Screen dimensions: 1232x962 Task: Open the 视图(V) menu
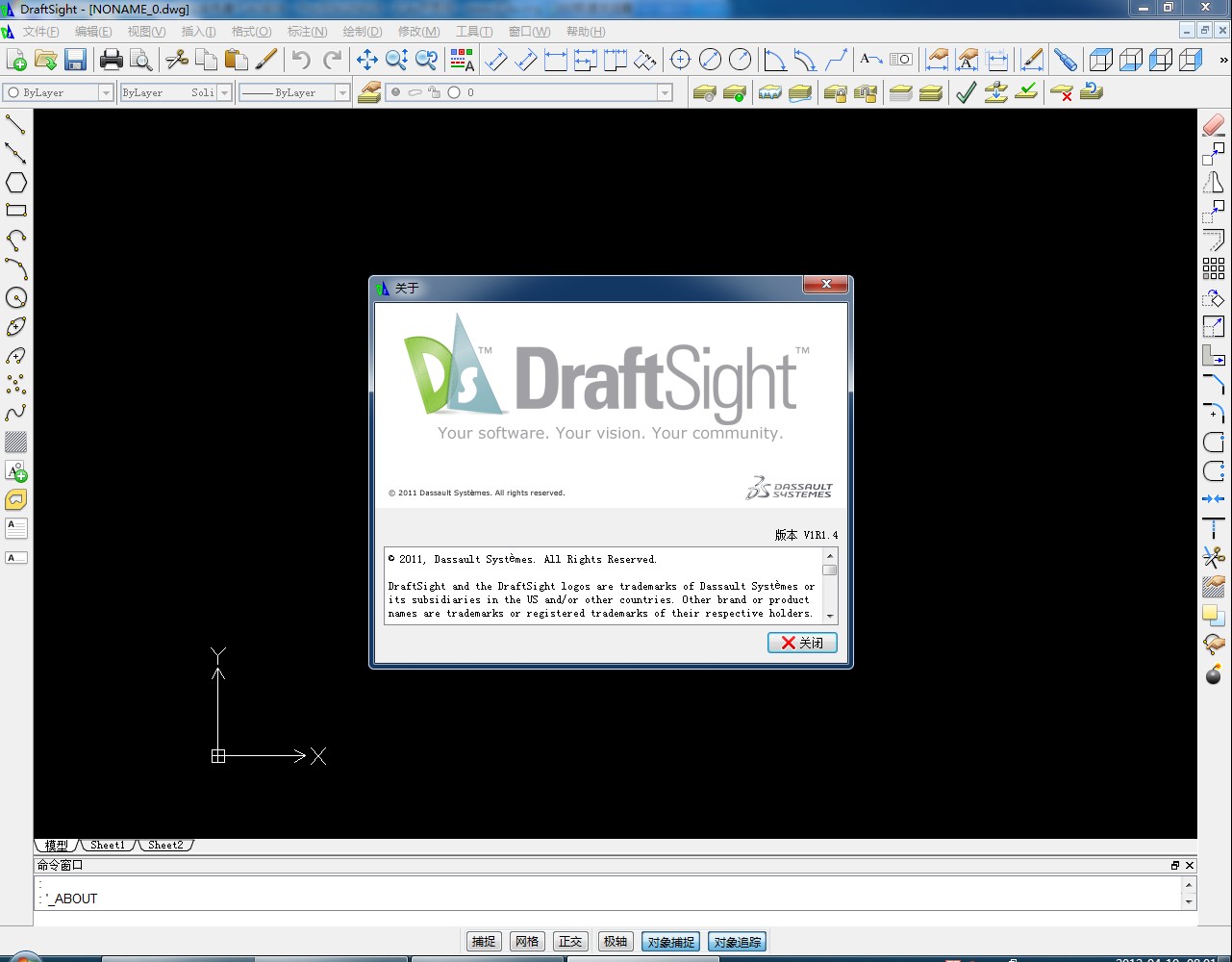[146, 32]
